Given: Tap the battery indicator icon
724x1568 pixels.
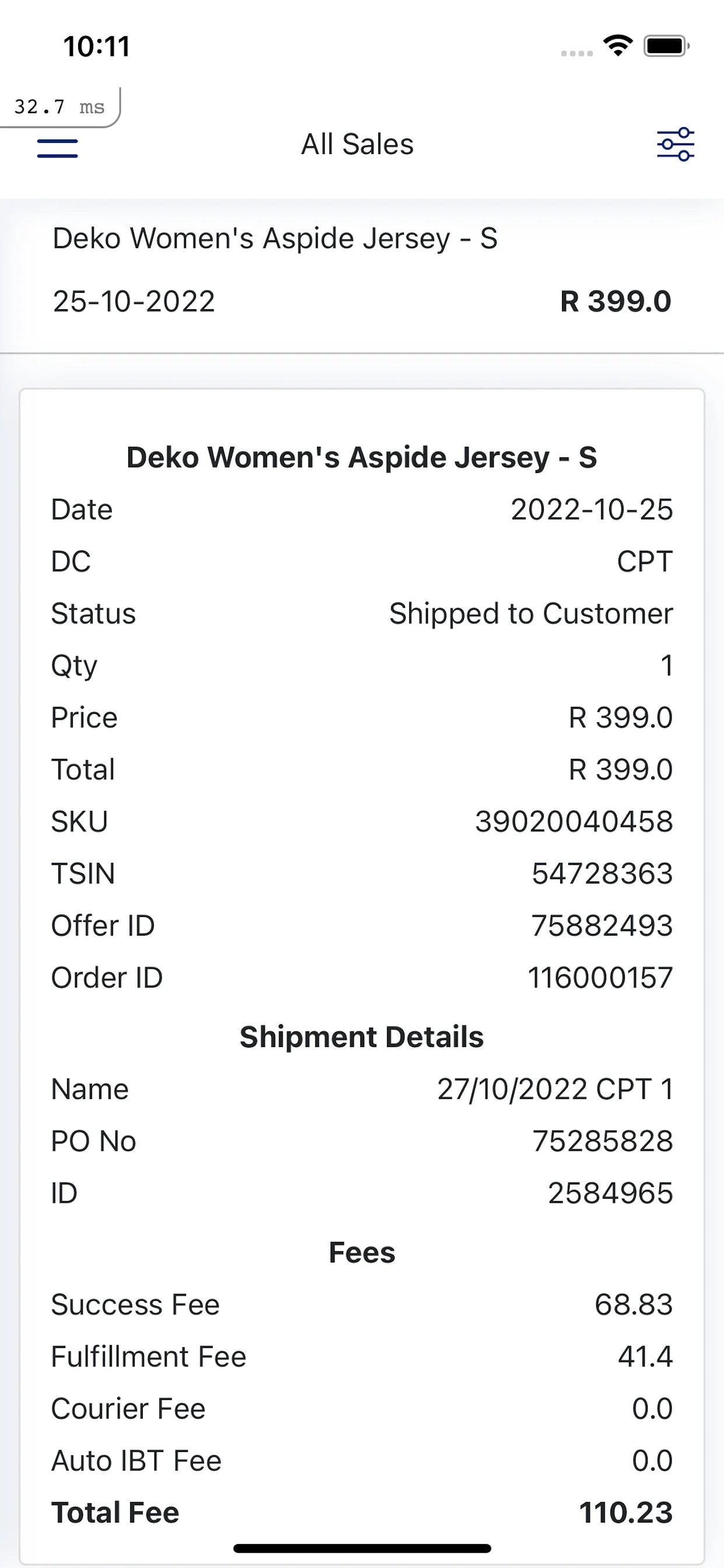Looking at the screenshot, I should [666, 45].
